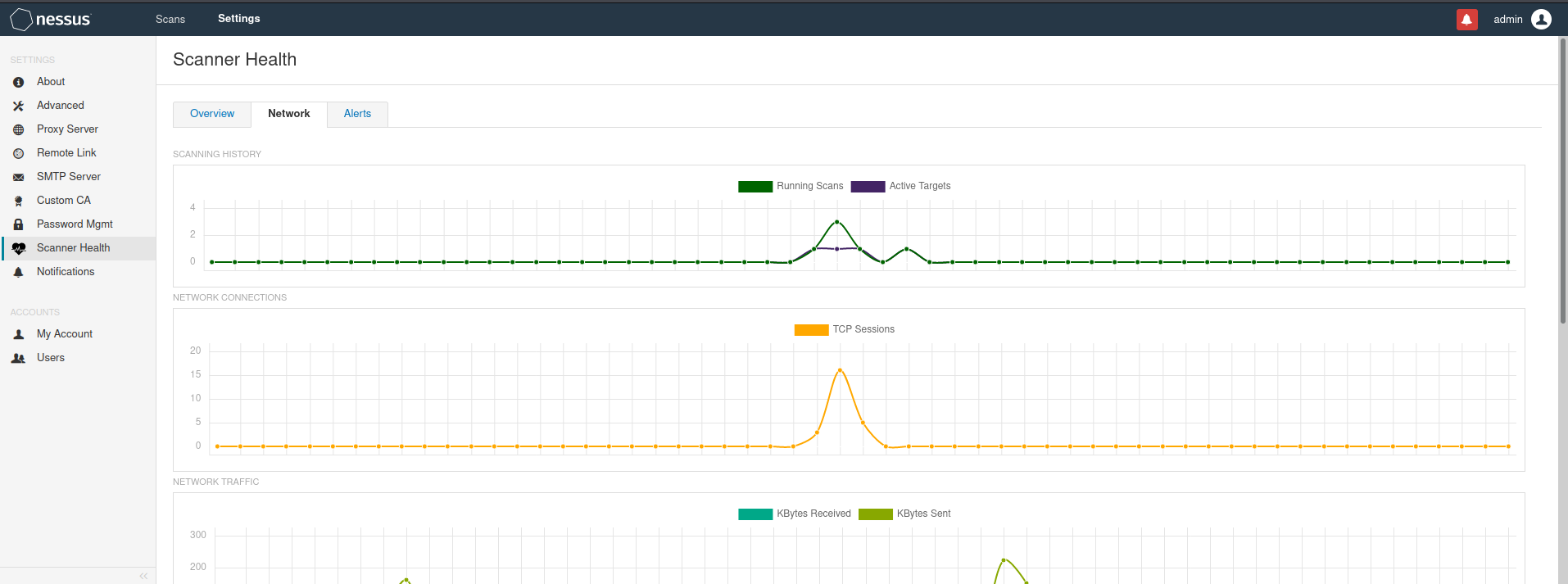Click the About info icon

tap(18, 82)
